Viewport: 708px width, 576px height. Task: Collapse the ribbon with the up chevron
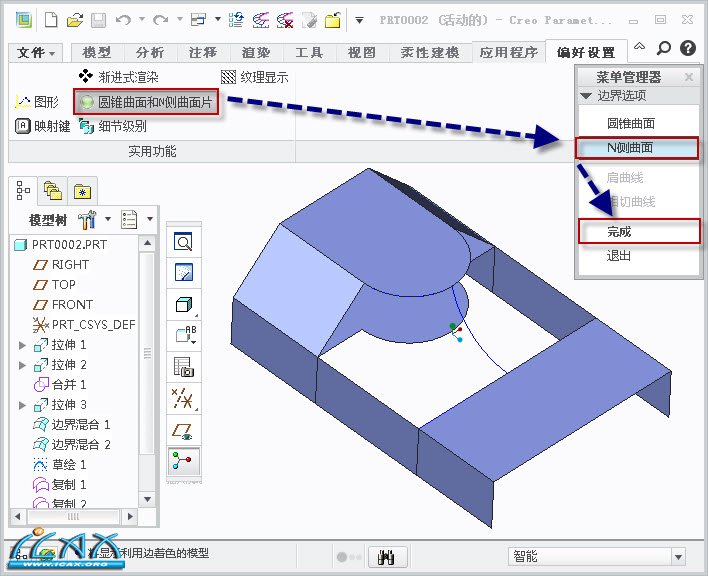[x=639, y=47]
